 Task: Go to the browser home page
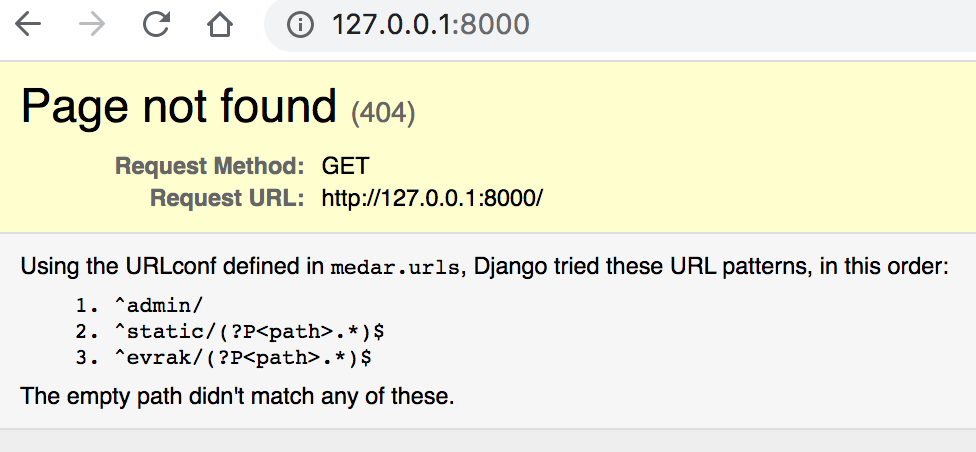[x=221, y=24]
